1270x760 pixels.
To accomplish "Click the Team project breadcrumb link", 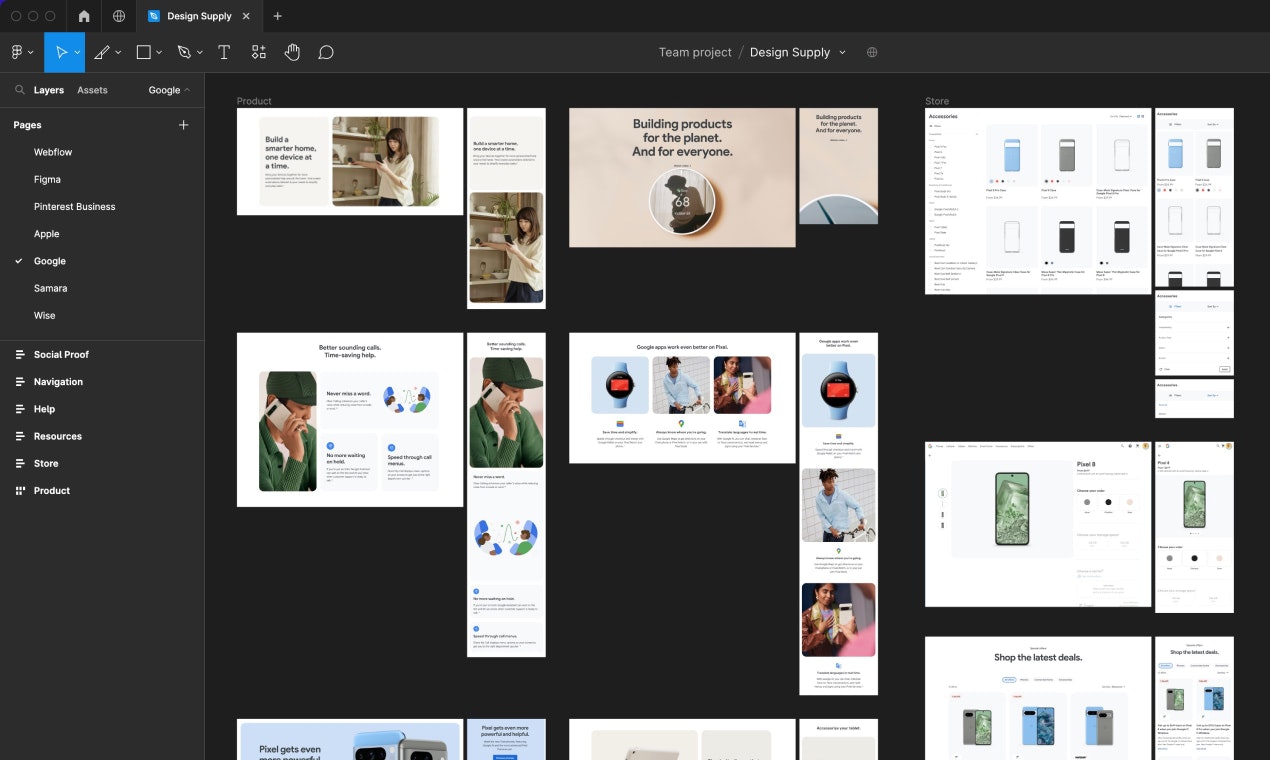I will [x=695, y=52].
